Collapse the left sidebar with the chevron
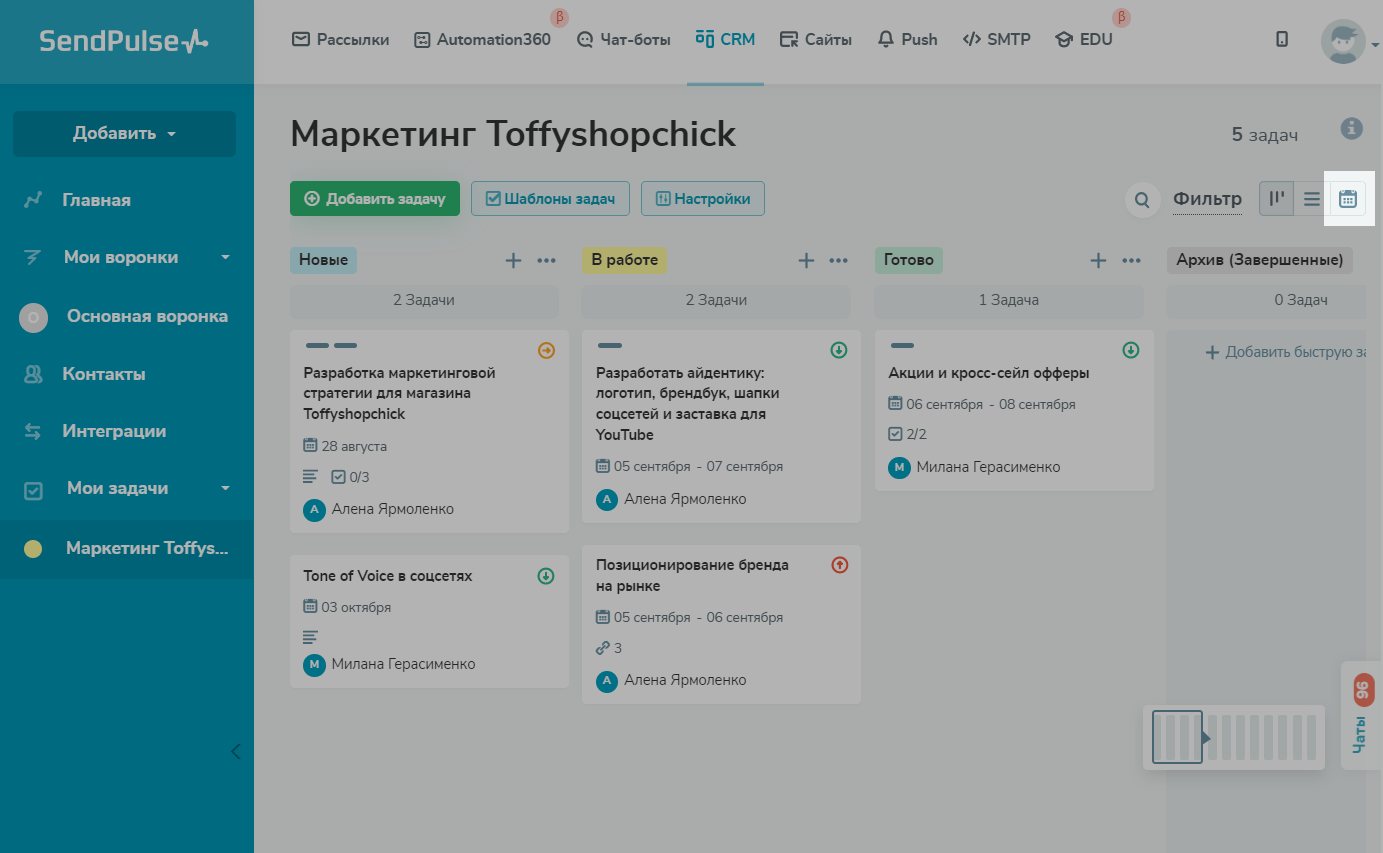The height and width of the screenshot is (853, 1383). [236, 751]
